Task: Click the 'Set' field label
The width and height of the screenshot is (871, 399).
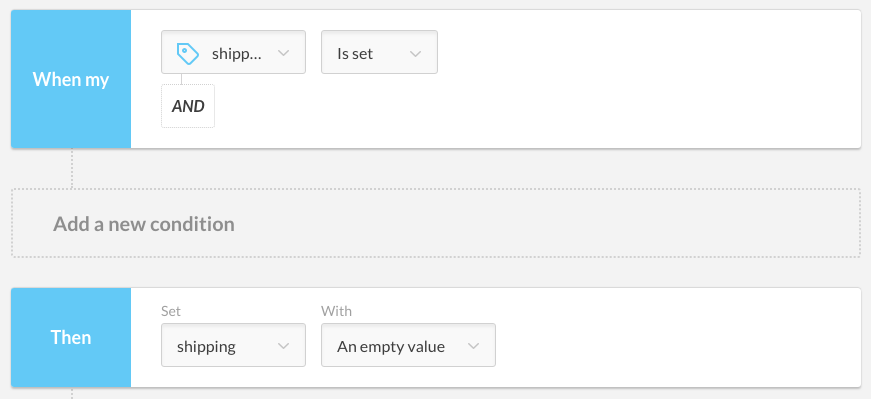Action: point(171,311)
